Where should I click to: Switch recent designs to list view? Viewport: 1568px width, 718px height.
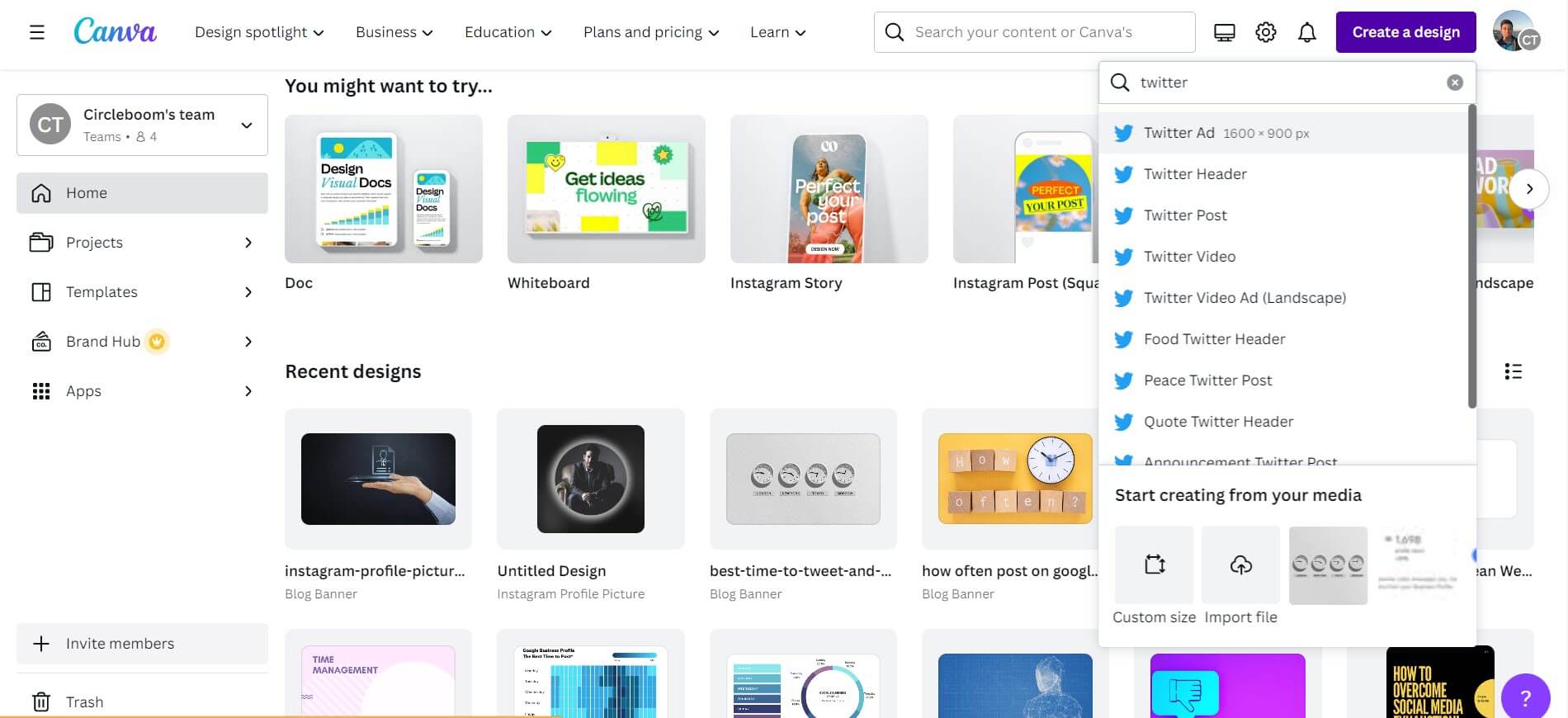[1513, 371]
